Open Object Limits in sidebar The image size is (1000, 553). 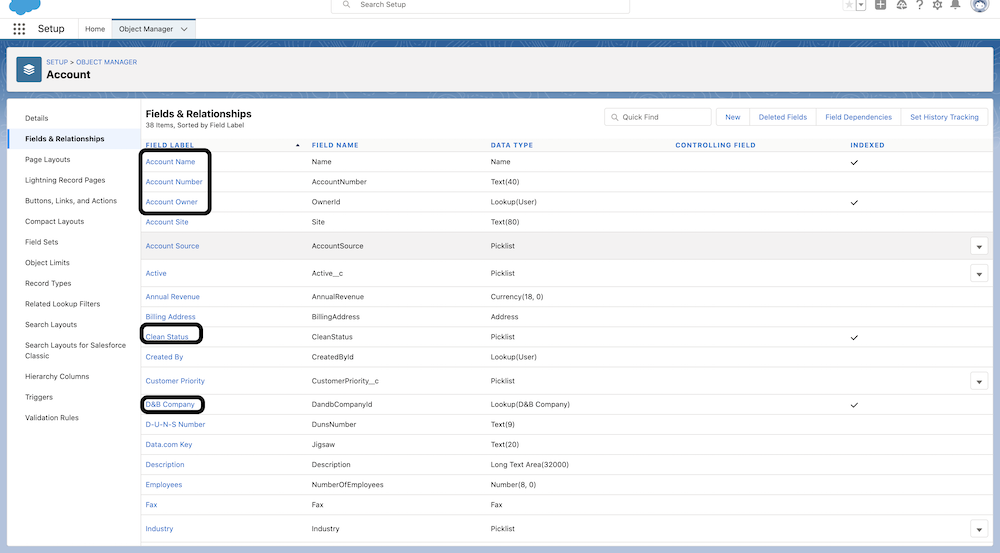[x=47, y=262]
